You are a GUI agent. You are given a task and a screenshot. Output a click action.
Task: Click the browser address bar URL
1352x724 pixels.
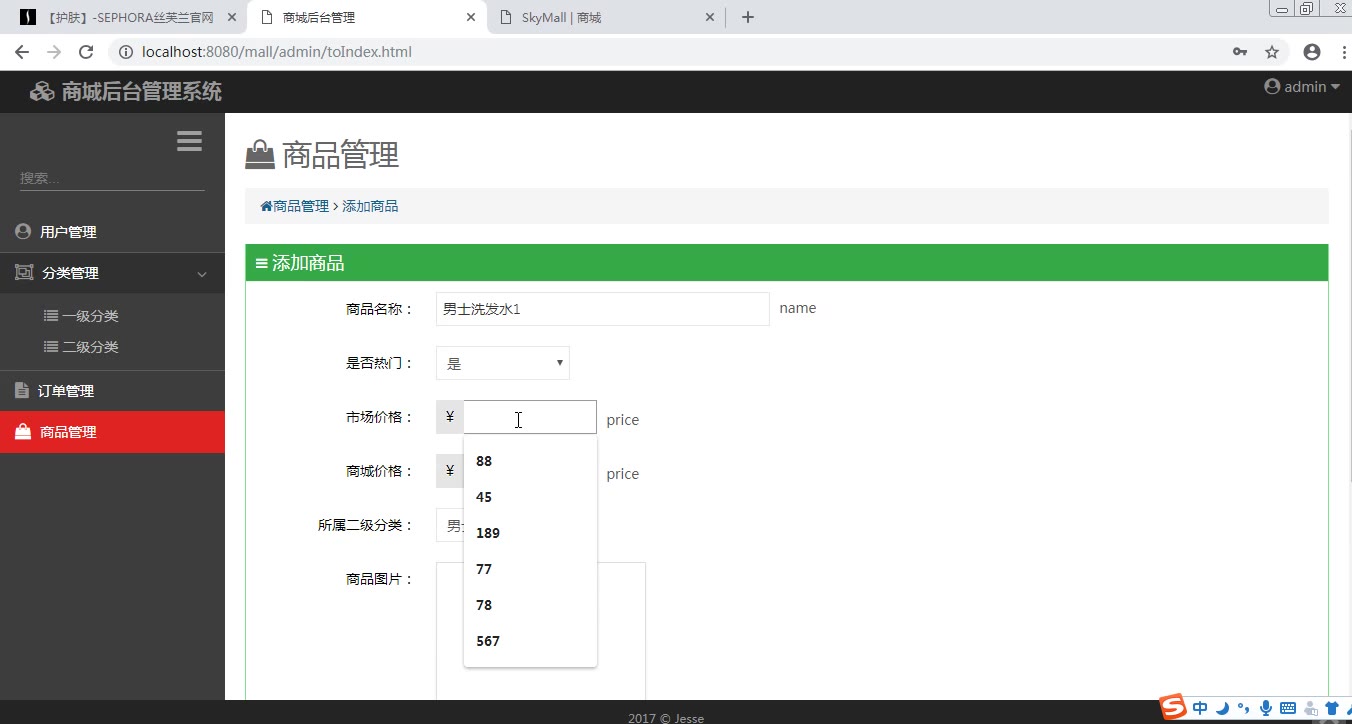277,52
